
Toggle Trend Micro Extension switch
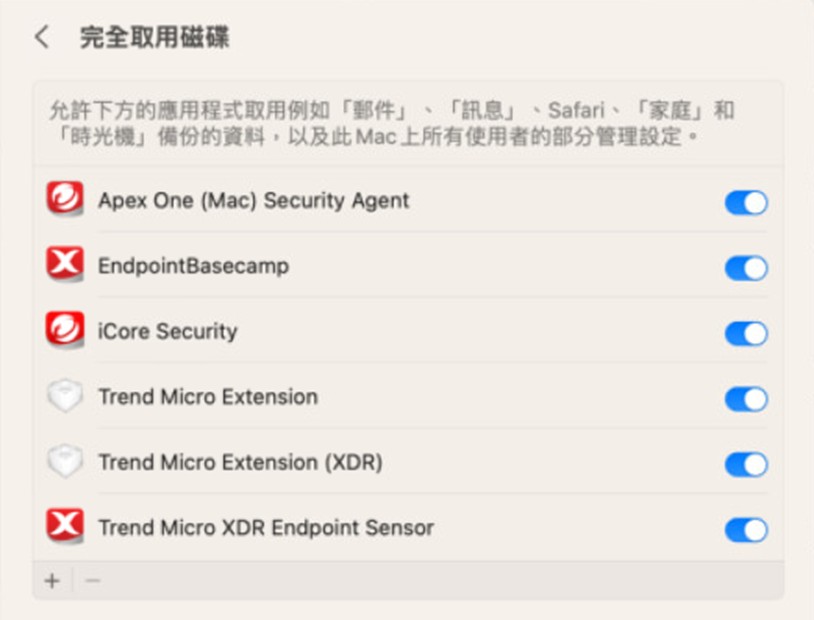[x=746, y=399]
